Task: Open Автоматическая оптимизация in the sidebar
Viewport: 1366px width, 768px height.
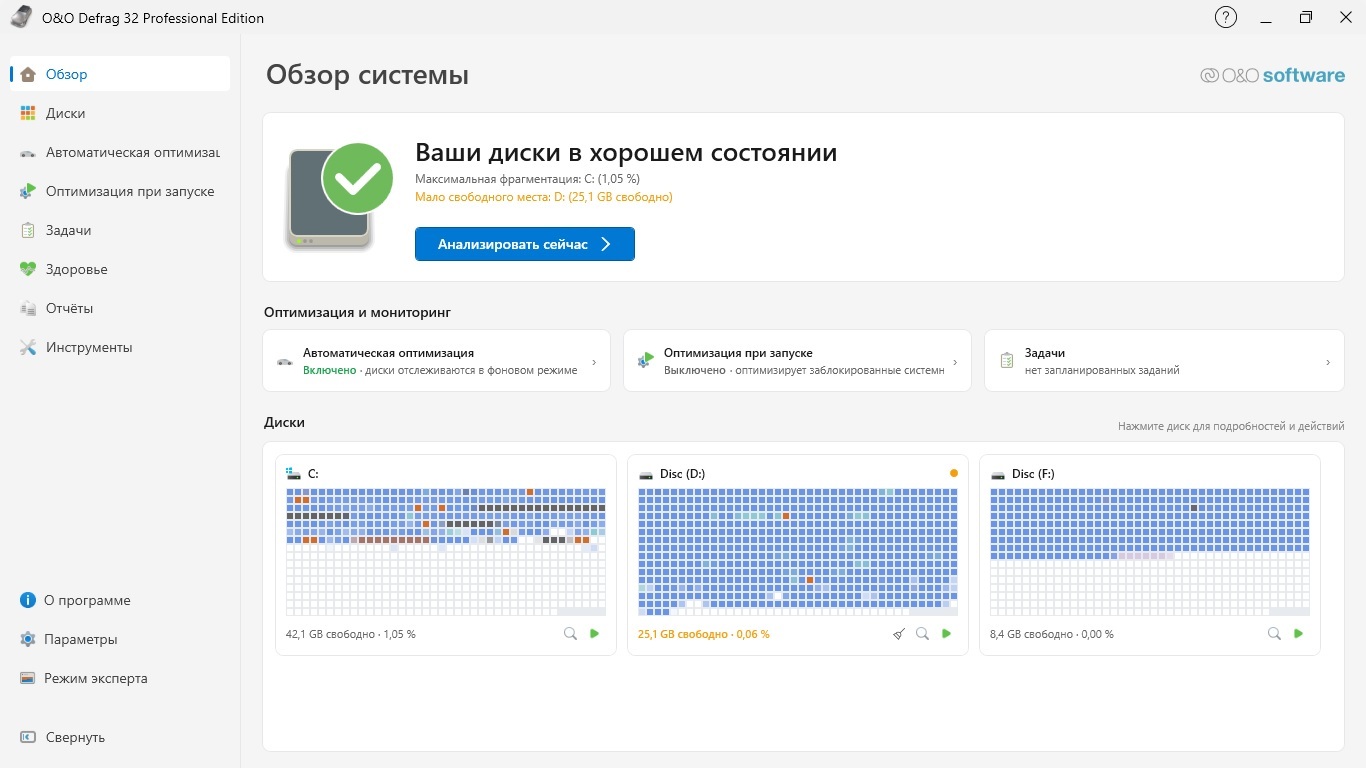Action: [x=120, y=152]
